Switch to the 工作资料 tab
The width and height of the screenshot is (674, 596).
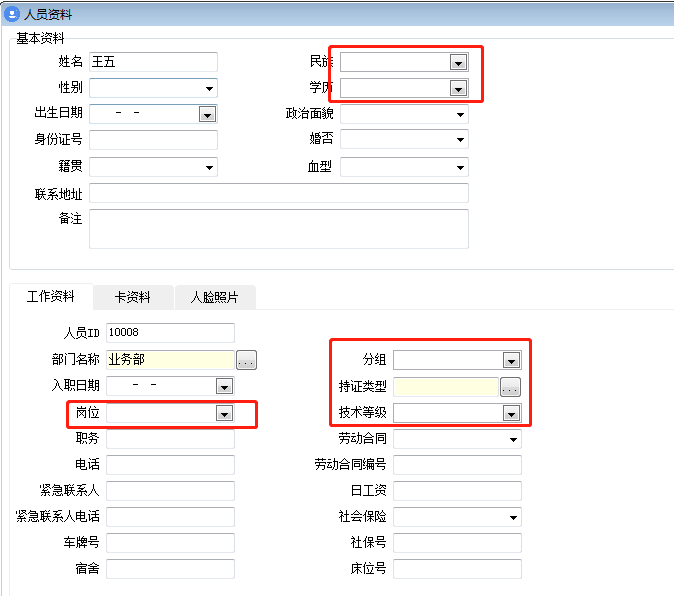[x=51, y=296]
